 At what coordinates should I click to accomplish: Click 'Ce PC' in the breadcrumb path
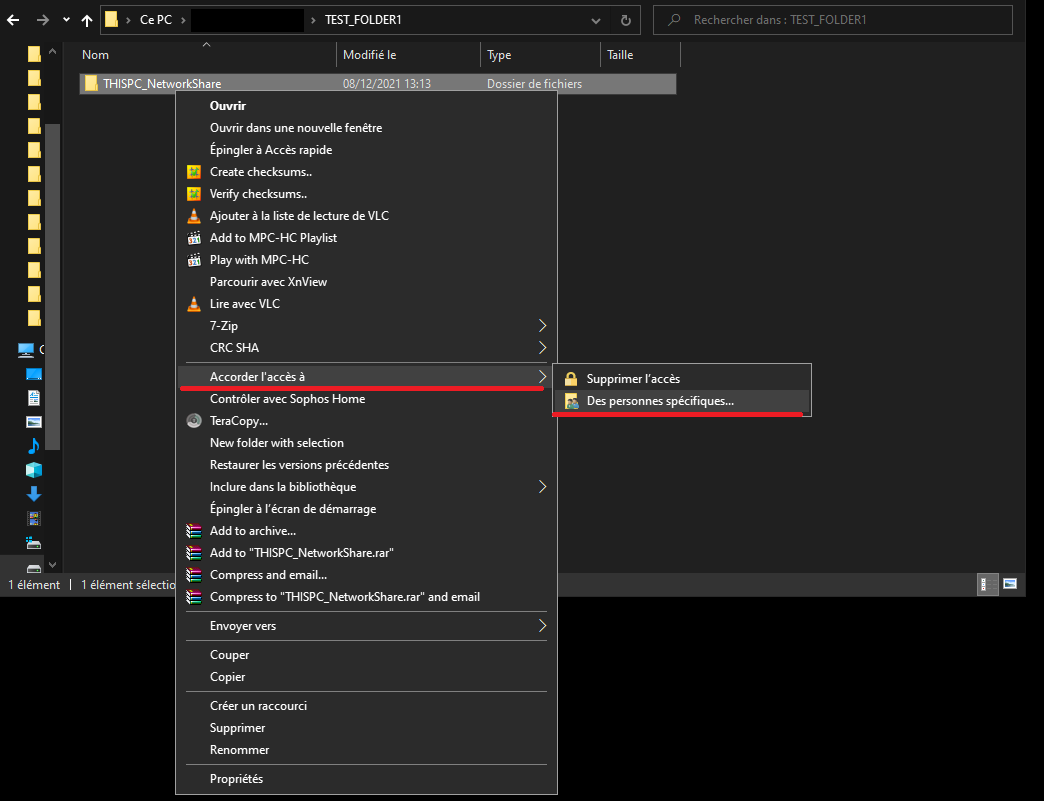click(155, 20)
